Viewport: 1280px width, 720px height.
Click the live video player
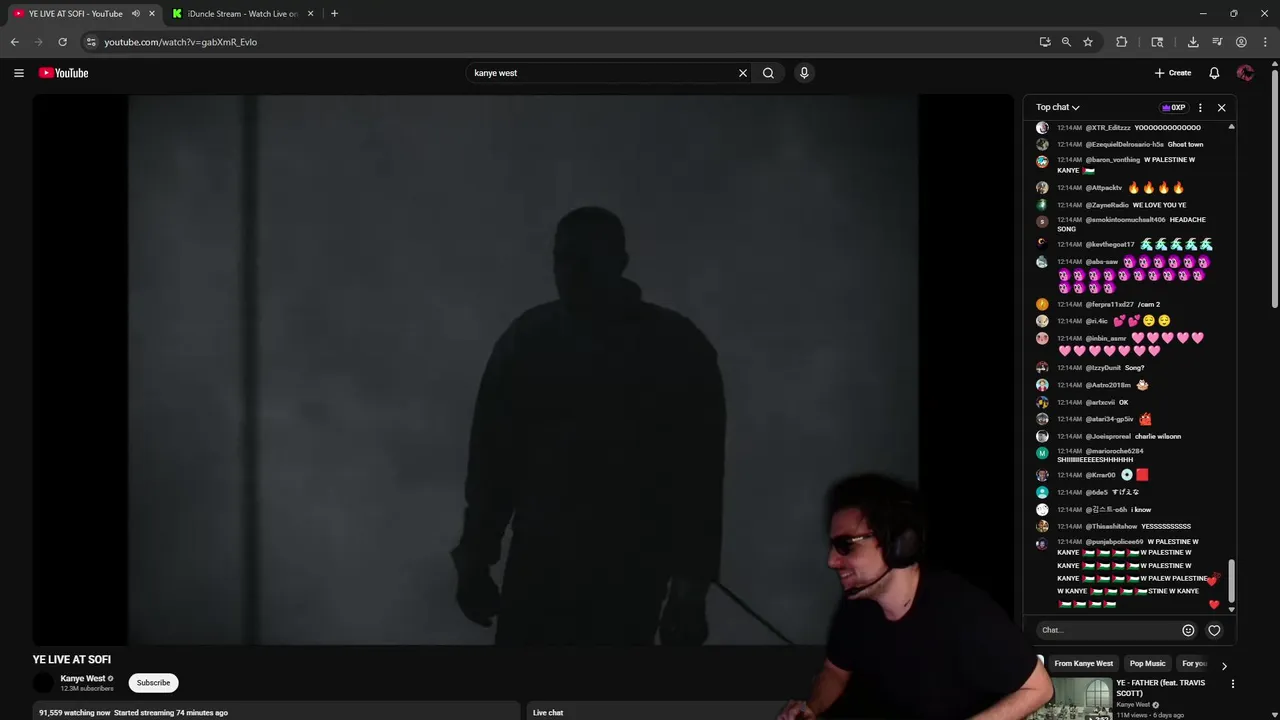(523, 370)
